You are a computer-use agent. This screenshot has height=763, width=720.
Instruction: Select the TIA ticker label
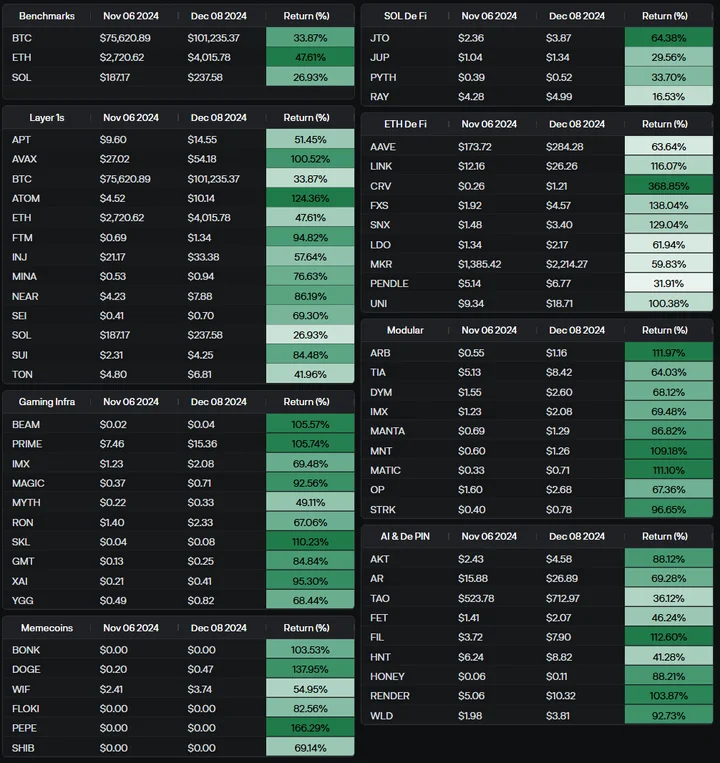(378, 373)
